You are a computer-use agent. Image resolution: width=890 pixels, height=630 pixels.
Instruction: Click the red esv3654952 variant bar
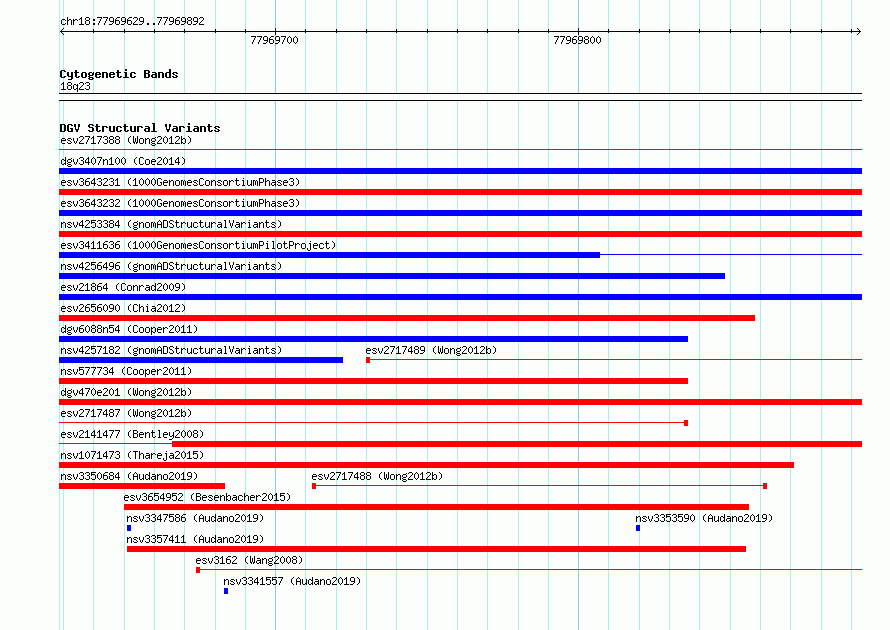(436, 507)
